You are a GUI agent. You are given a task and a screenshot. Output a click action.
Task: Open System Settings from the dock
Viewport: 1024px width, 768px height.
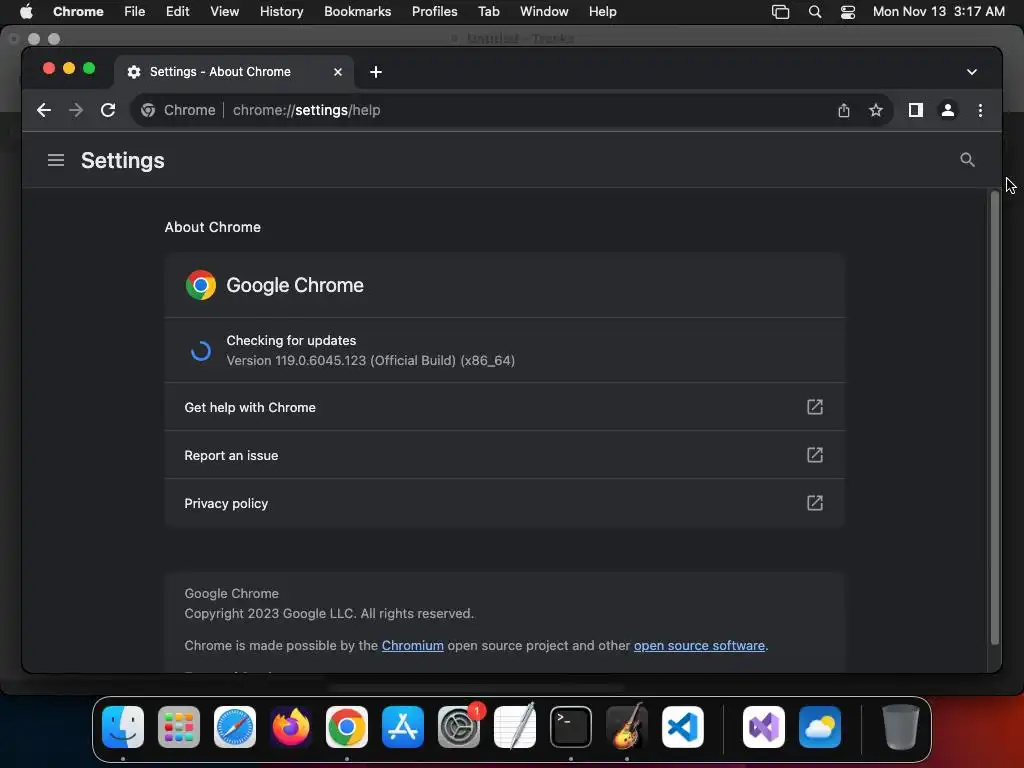(458, 727)
